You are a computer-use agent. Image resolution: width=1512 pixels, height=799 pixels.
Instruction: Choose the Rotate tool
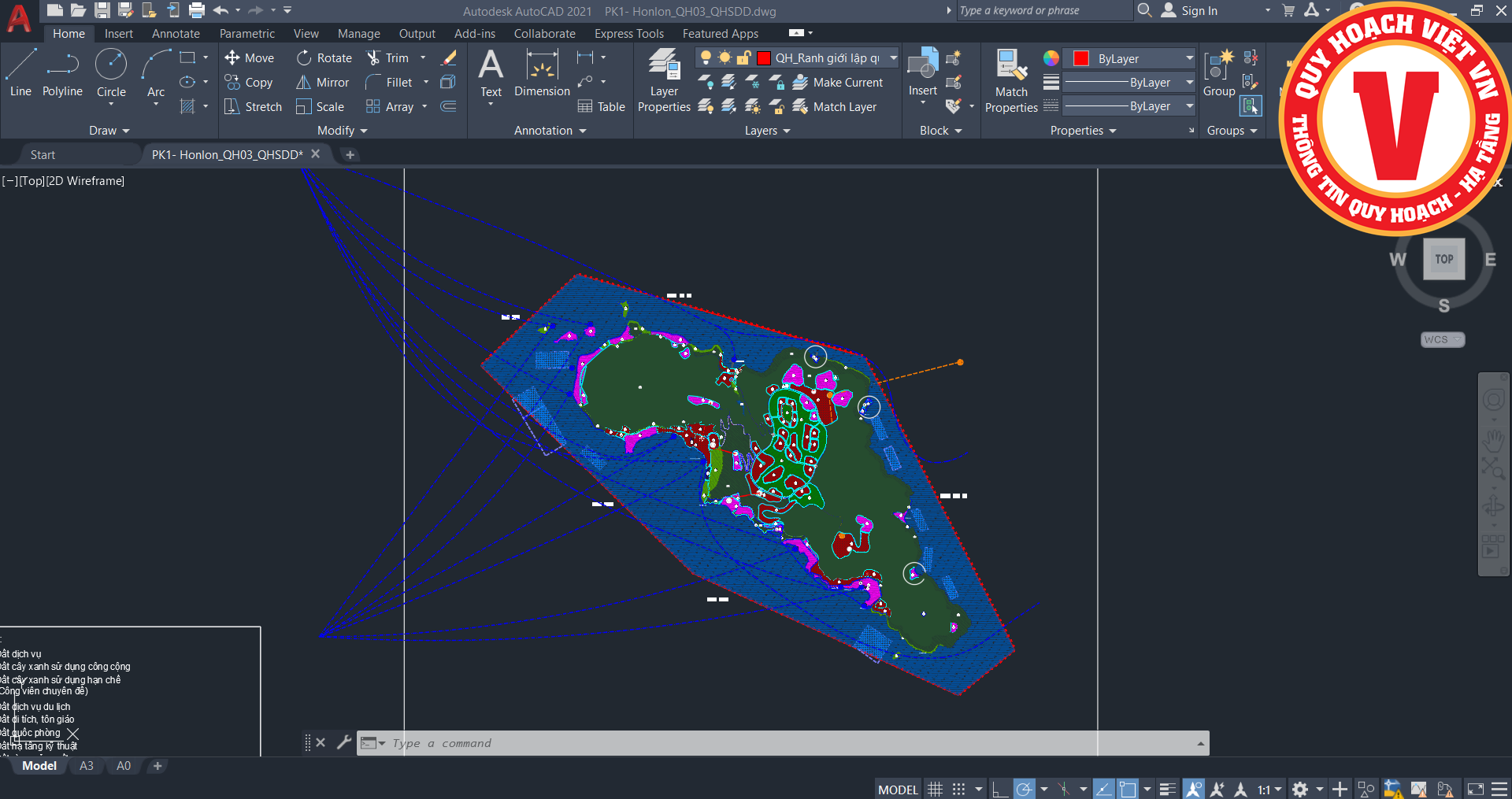324,58
